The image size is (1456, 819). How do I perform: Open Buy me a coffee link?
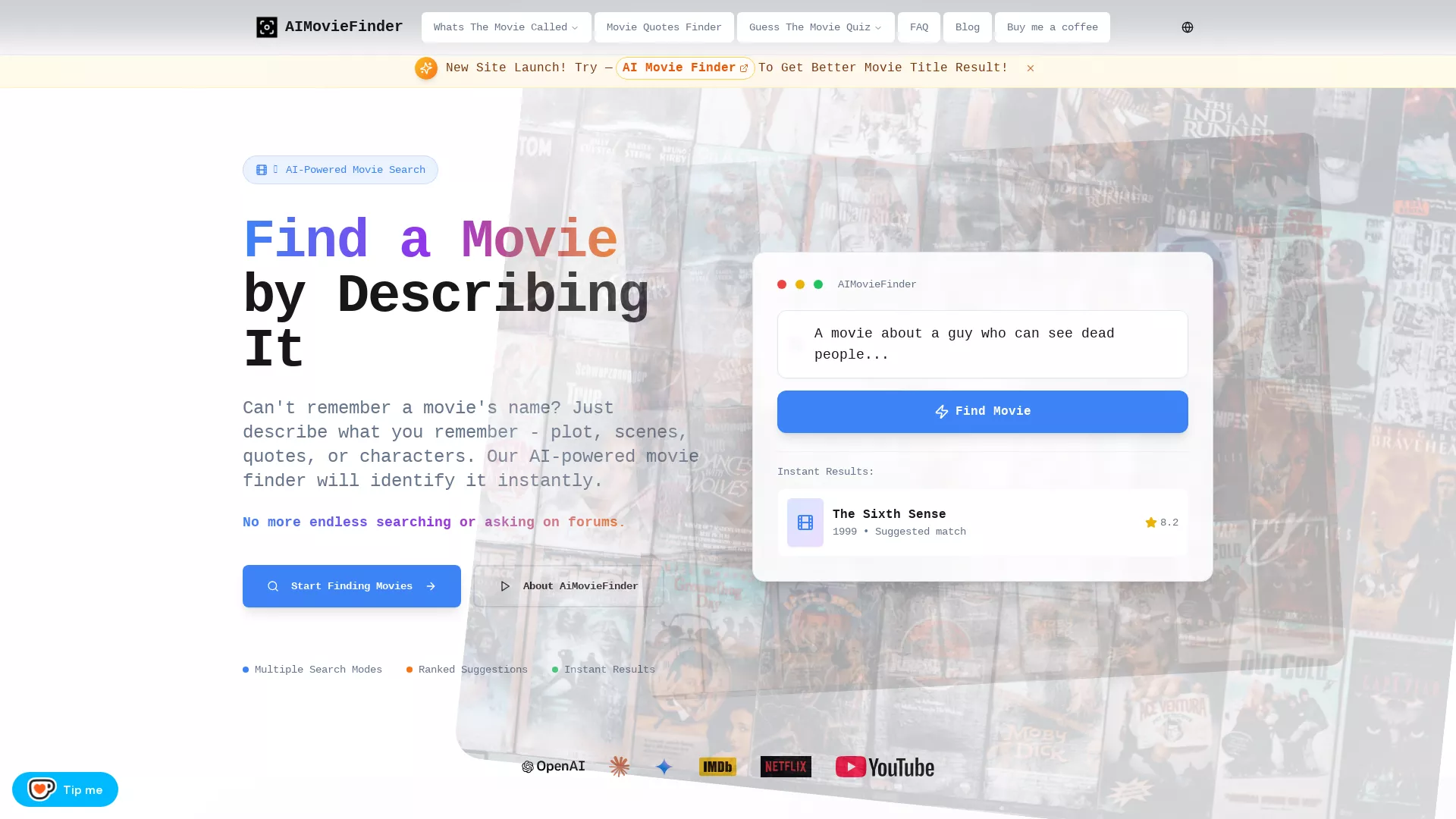[1053, 27]
